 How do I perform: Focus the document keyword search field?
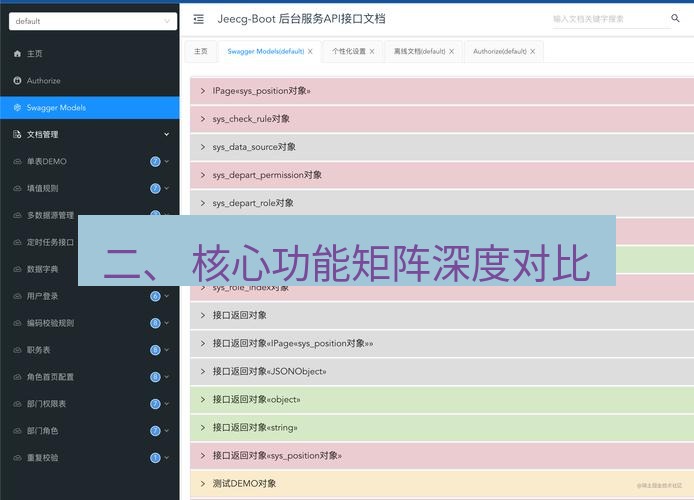[611, 19]
